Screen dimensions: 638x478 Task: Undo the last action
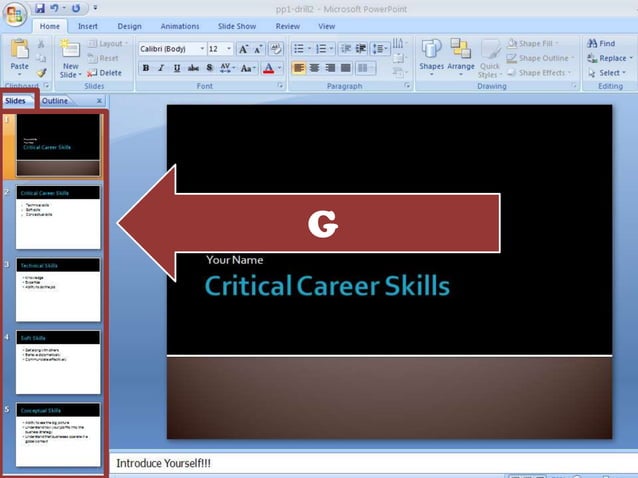pyautogui.click(x=54, y=8)
